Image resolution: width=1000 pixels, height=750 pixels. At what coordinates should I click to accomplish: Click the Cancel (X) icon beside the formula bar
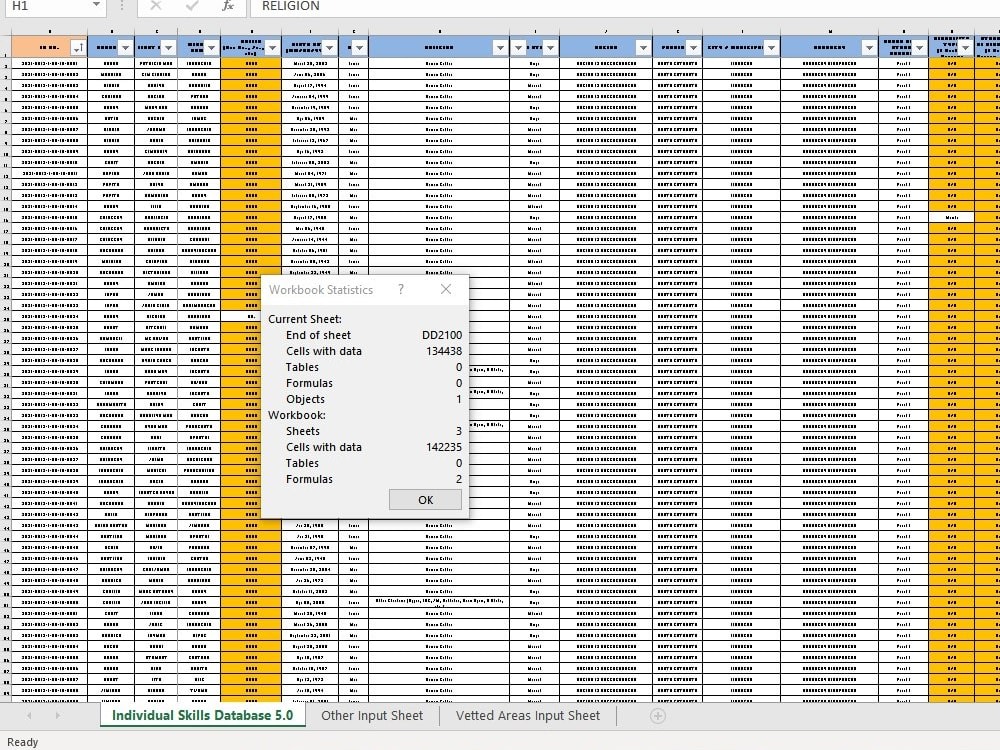pyautogui.click(x=155, y=7)
